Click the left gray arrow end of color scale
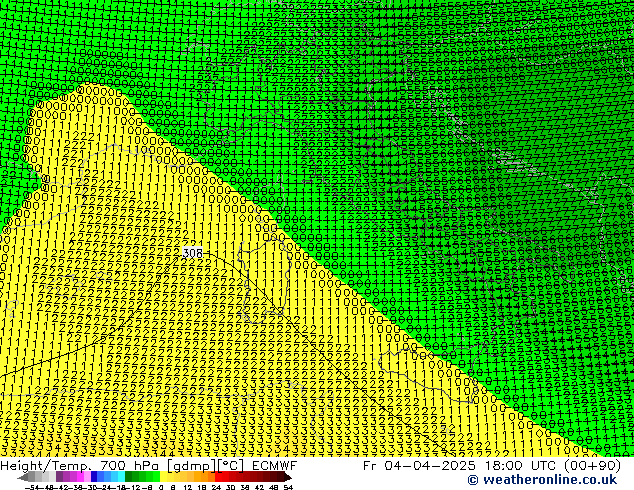The height and width of the screenshot is (490, 634). [22, 477]
